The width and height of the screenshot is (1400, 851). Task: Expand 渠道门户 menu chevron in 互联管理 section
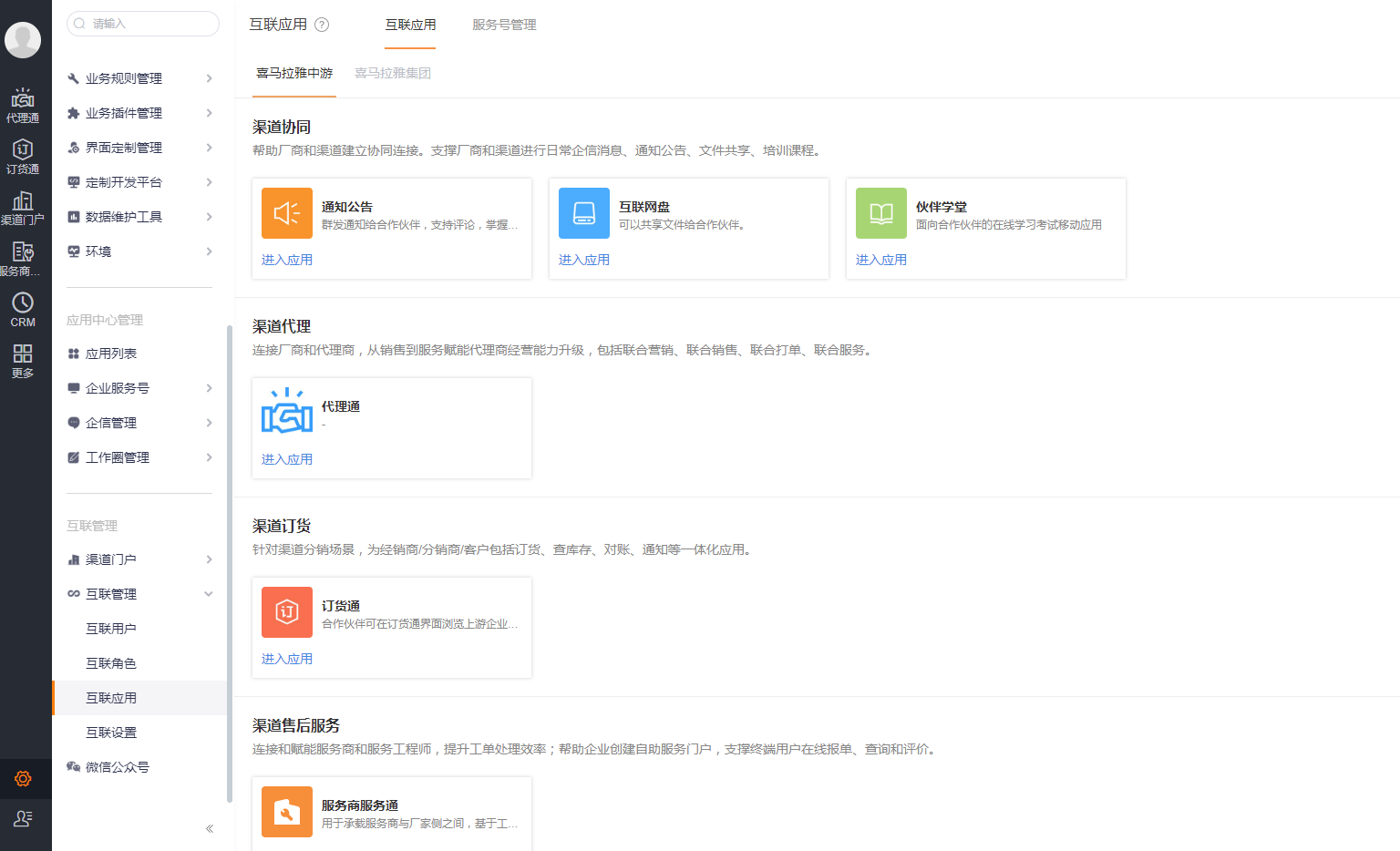pyautogui.click(x=210, y=559)
